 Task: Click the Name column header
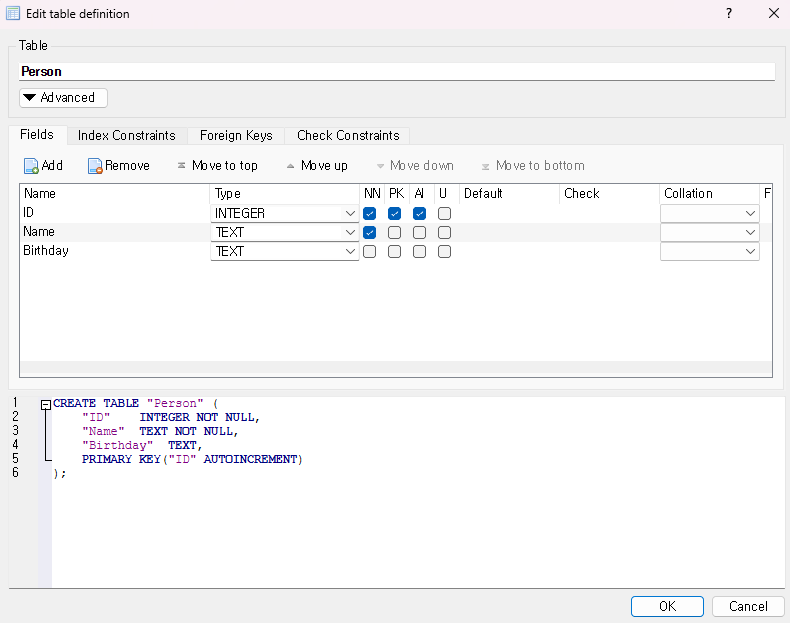(115, 194)
